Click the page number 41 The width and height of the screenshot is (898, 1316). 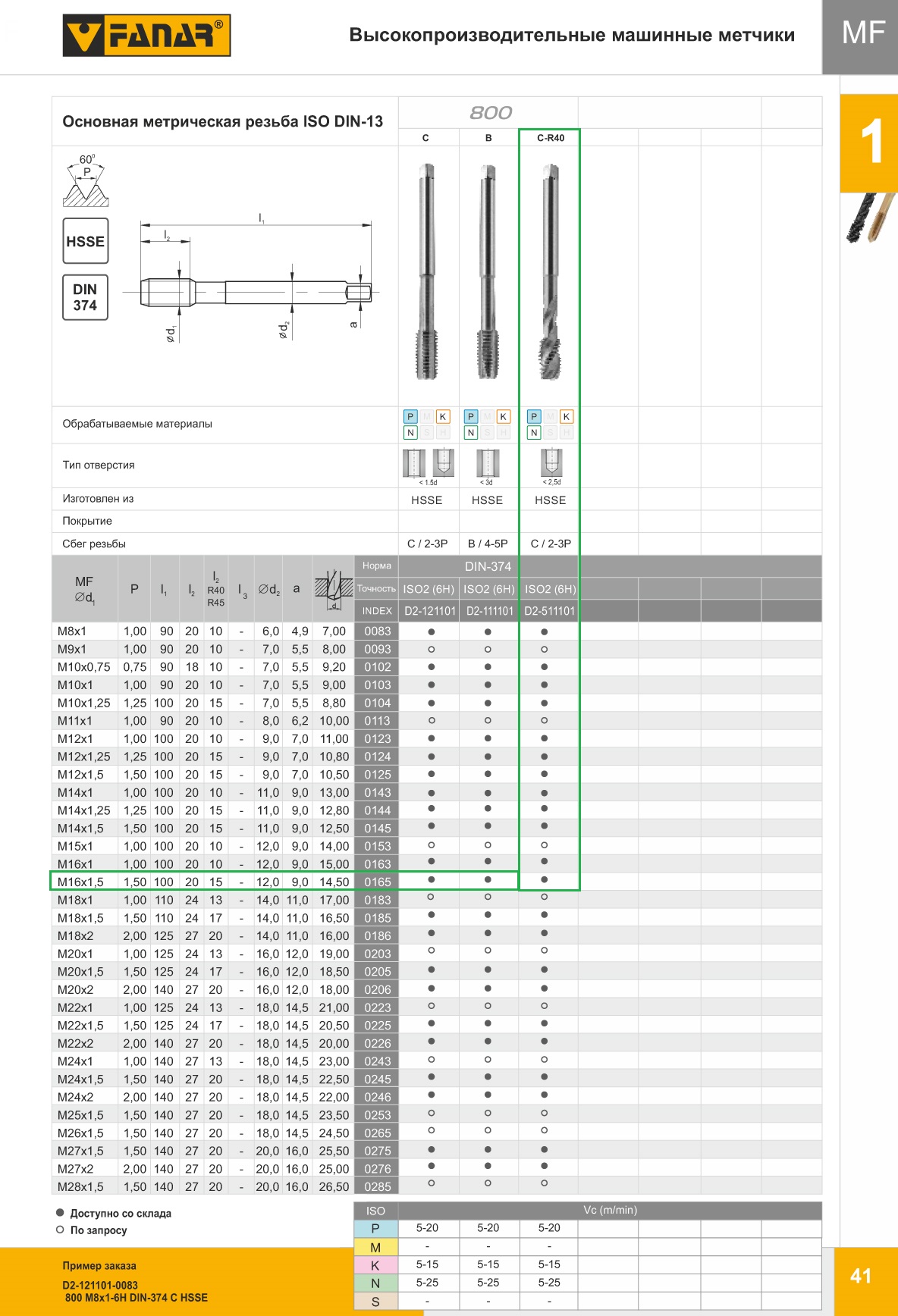click(x=861, y=1276)
